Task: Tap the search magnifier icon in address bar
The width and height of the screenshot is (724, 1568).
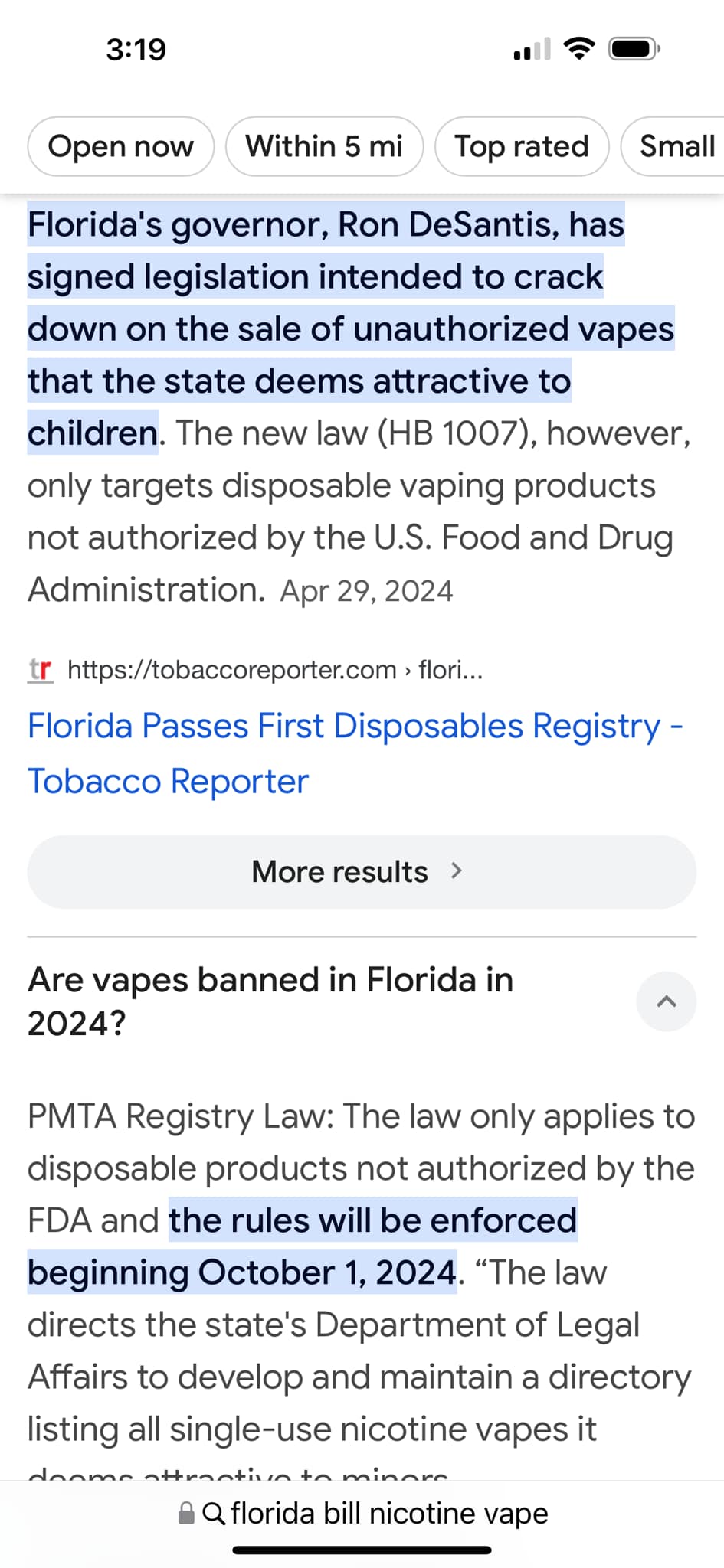Action: pyautogui.click(x=214, y=1514)
